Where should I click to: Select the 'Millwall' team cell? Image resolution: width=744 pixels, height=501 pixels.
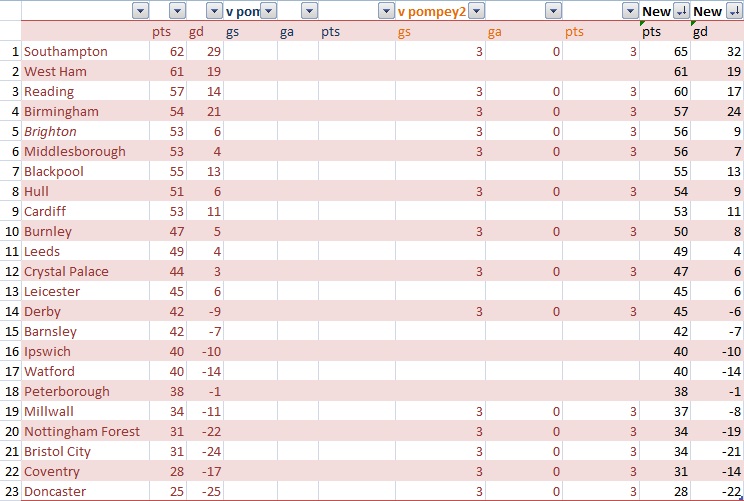pyautogui.click(x=85, y=411)
